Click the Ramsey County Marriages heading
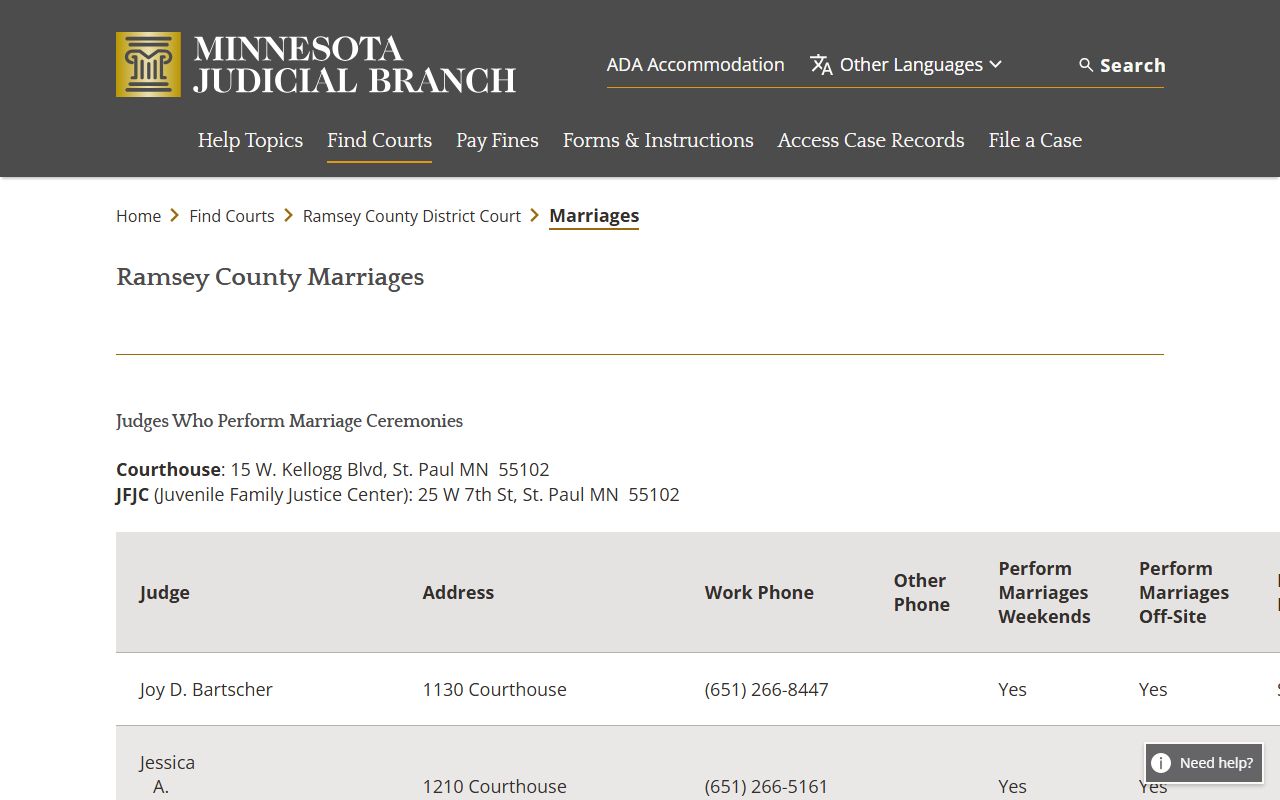The image size is (1280, 800). (270, 277)
